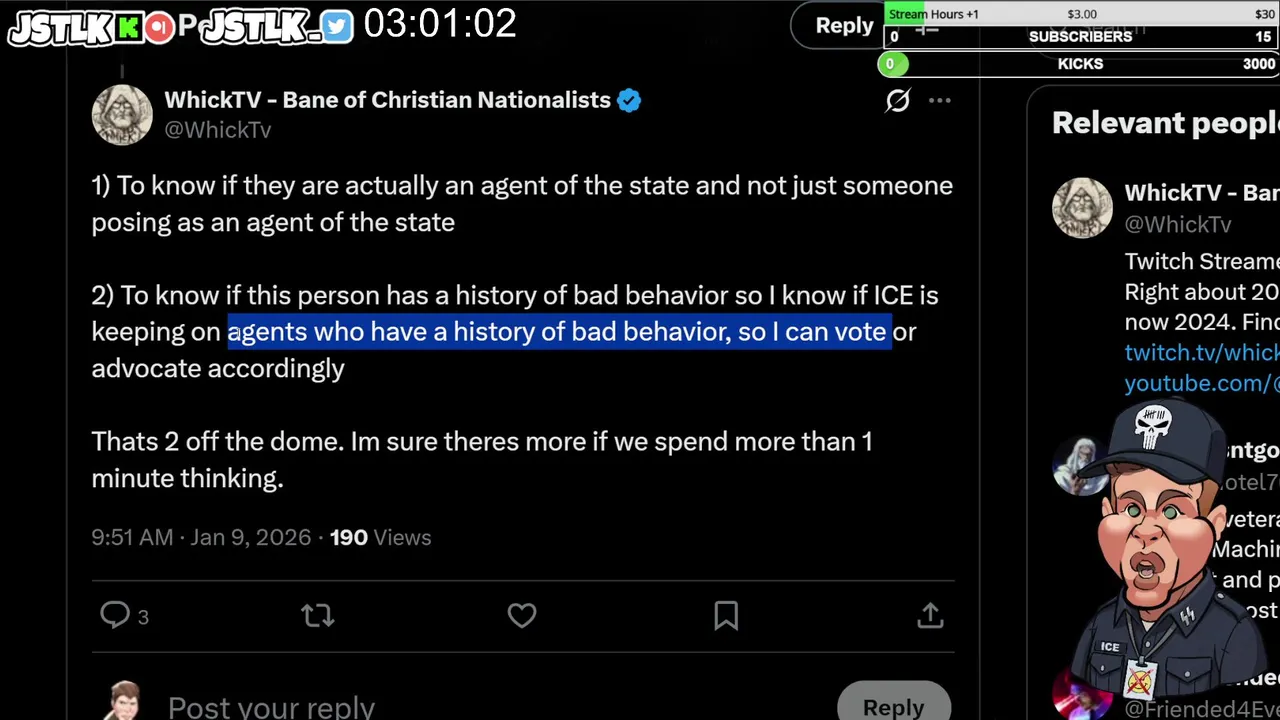Viewport: 1280px width, 720px height.
Task: Click the 190 Views count
Action: click(381, 537)
